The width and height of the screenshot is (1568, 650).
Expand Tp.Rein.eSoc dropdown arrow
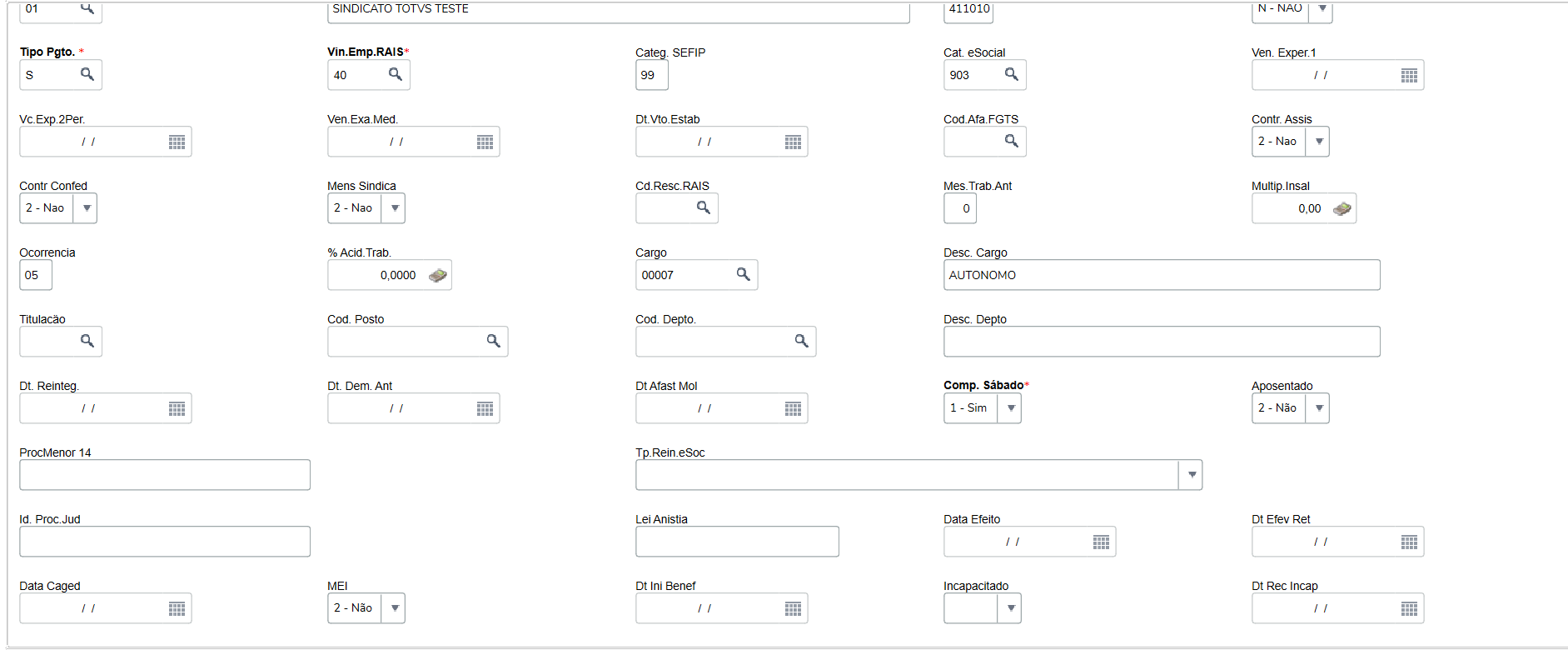(1192, 475)
